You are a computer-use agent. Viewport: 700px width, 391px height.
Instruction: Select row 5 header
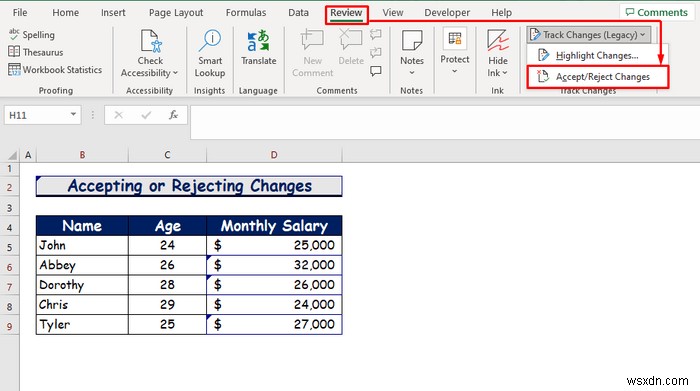point(9,247)
